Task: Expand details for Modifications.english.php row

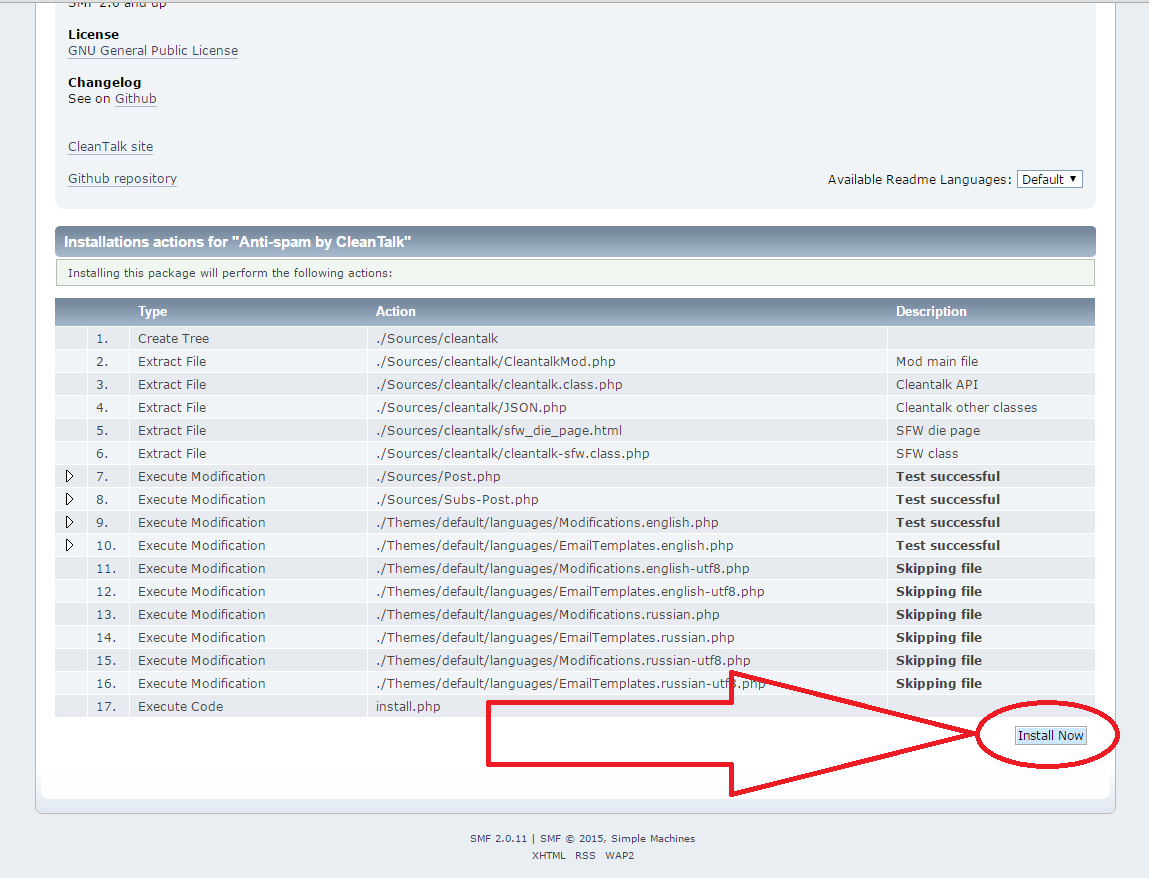Action: tap(69, 522)
